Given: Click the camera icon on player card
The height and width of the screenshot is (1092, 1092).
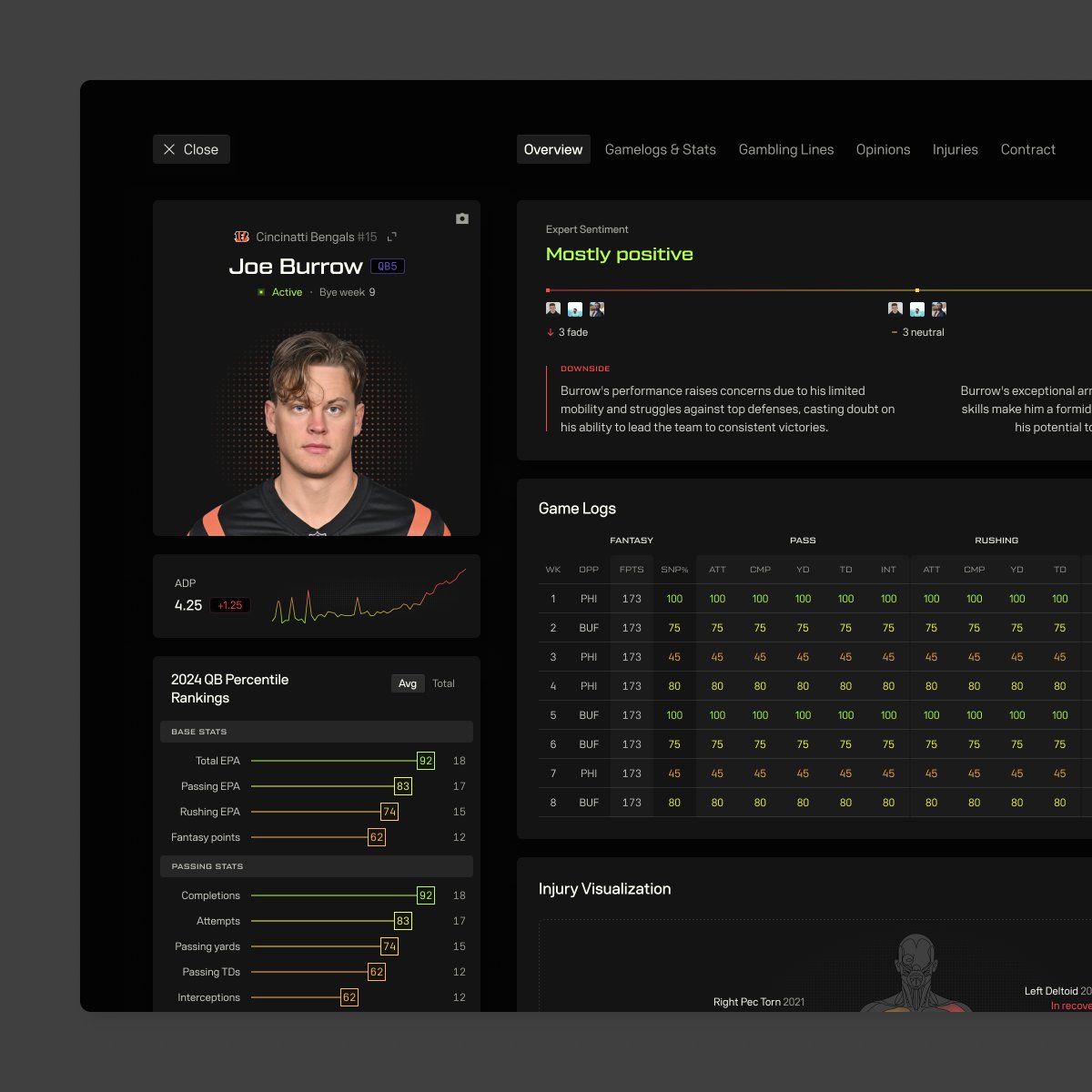Looking at the screenshot, I should pyautogui.click(x=462, y=218).
